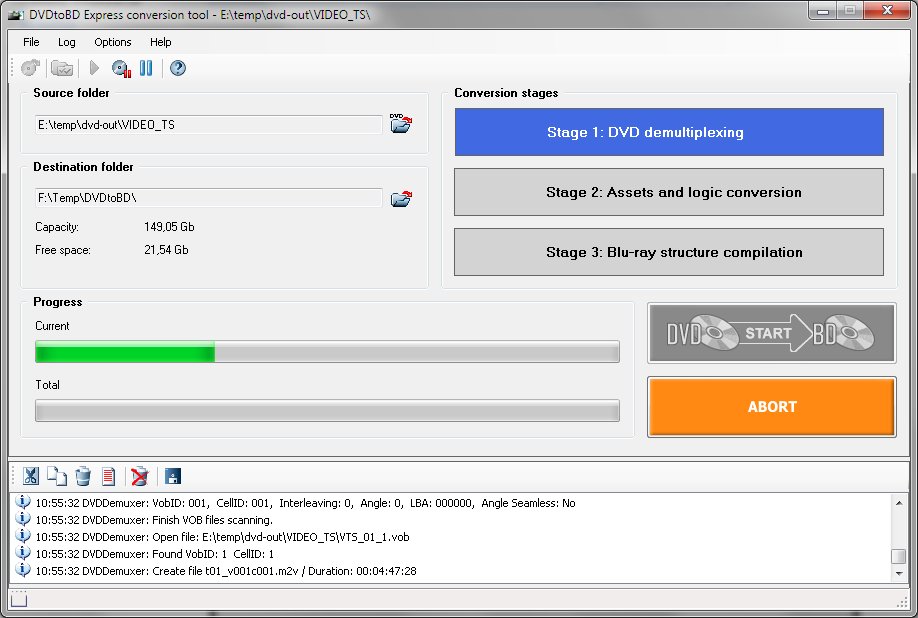Minimize the DVDtoBD window
918x618 pixels.
click(x=823, y=11)
